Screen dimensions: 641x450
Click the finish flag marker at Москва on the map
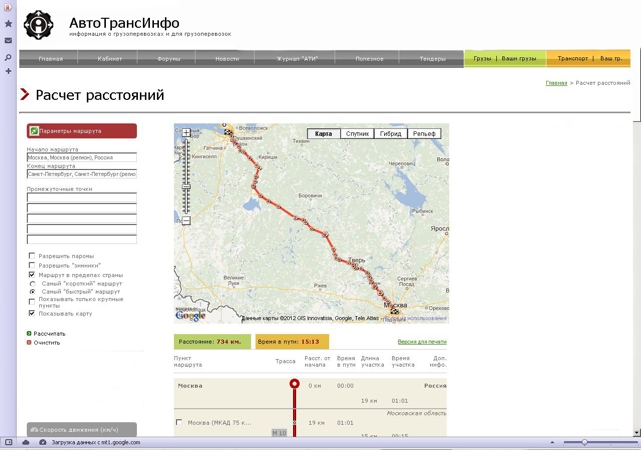pos(394,312)
